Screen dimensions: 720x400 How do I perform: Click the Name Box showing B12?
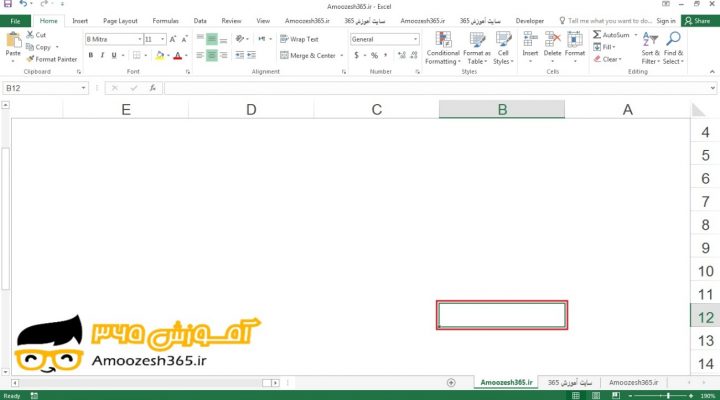(x=45, y=88)
